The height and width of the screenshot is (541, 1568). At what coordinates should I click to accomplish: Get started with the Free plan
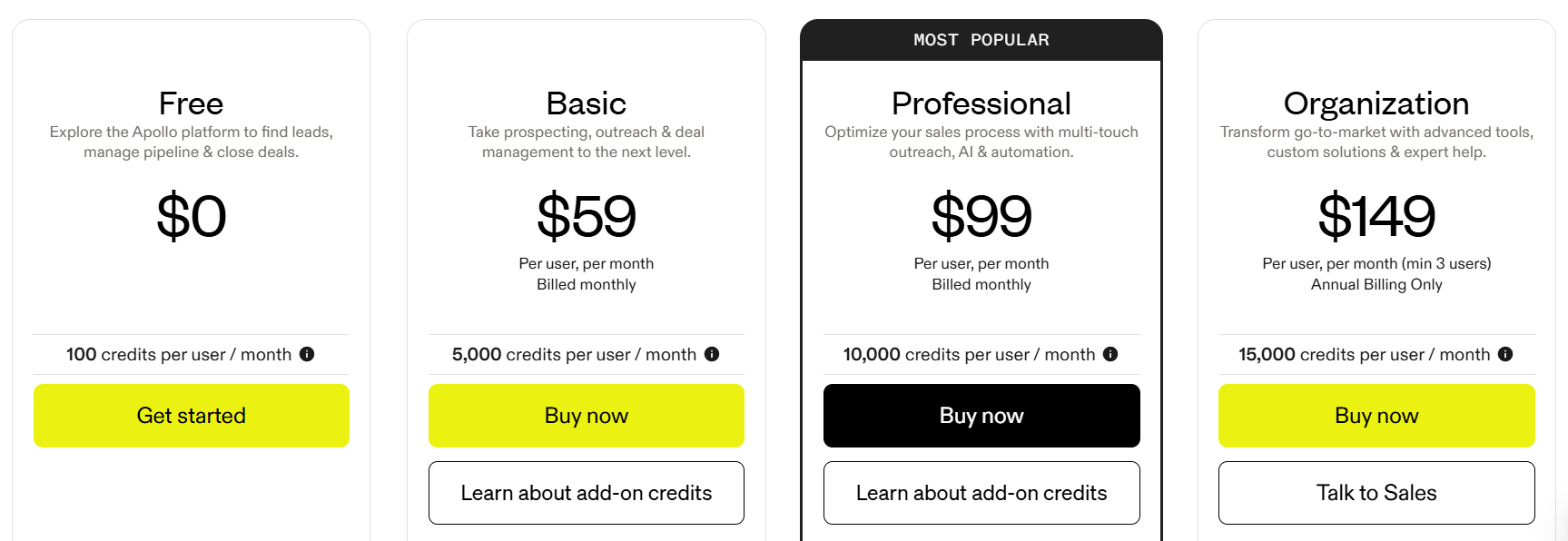192,416
